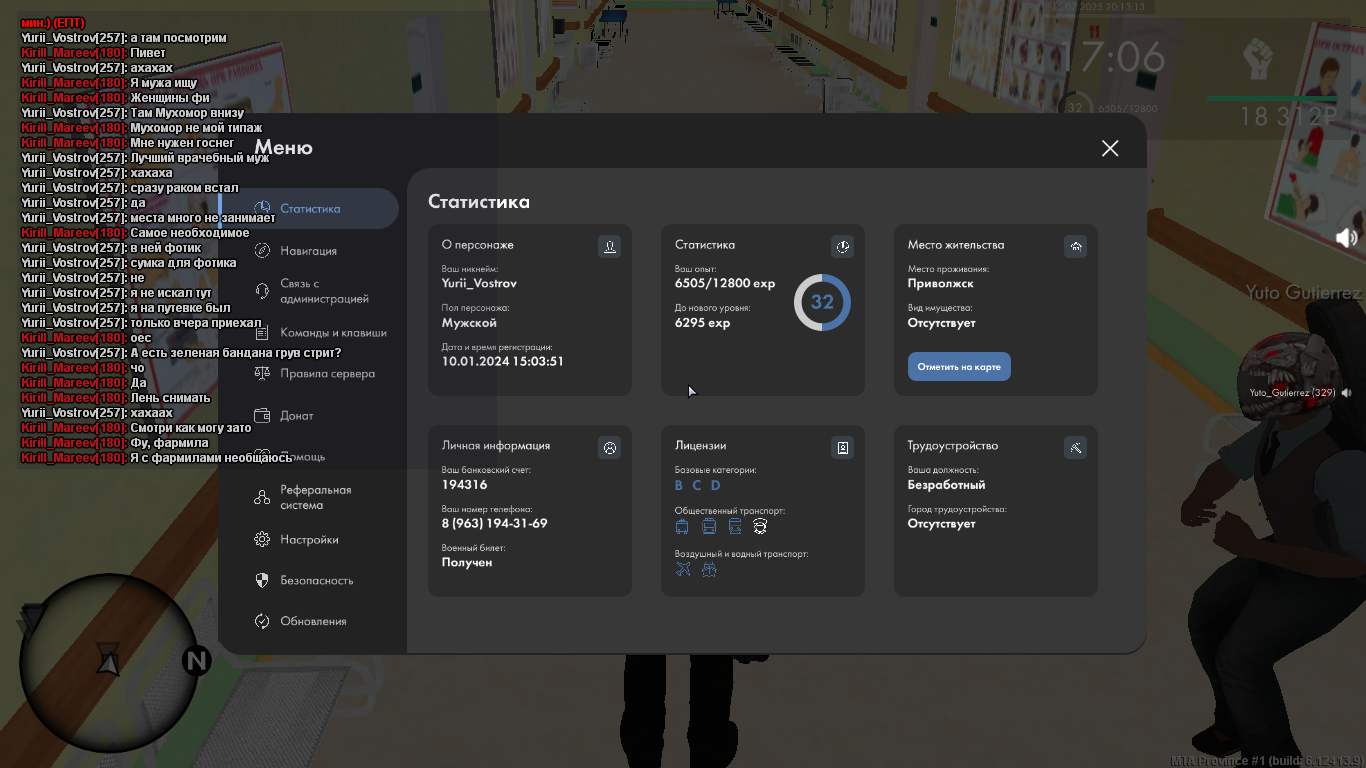Click the house icon in Место жительства card
The width and height of the screenshot is (1366, 768).
[x=1076, y=246]
